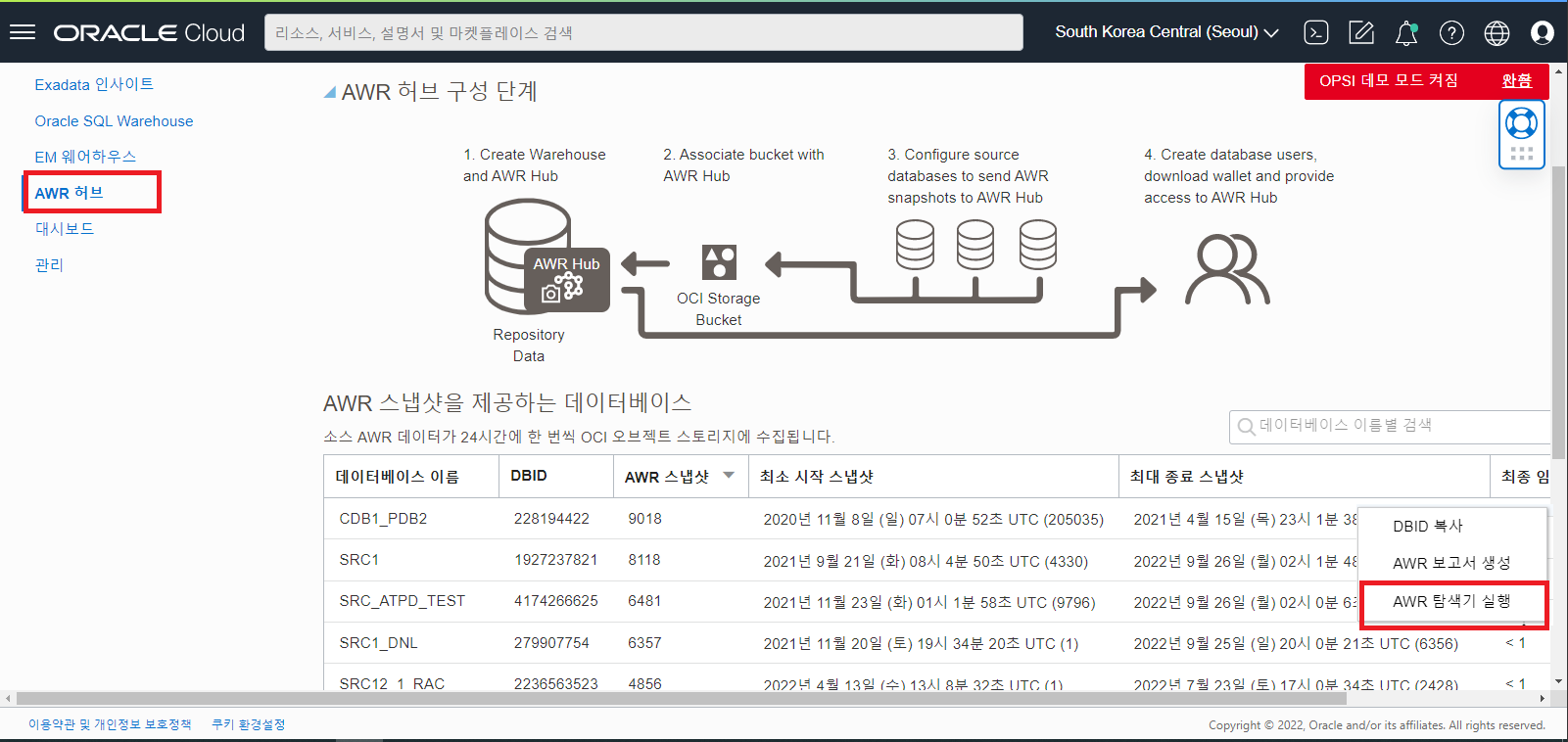Click 완료 in OPSI demo mode banner
The width and height of the screenshot is (1568, 742).
pyautogui.click(x=1516, y=80)
